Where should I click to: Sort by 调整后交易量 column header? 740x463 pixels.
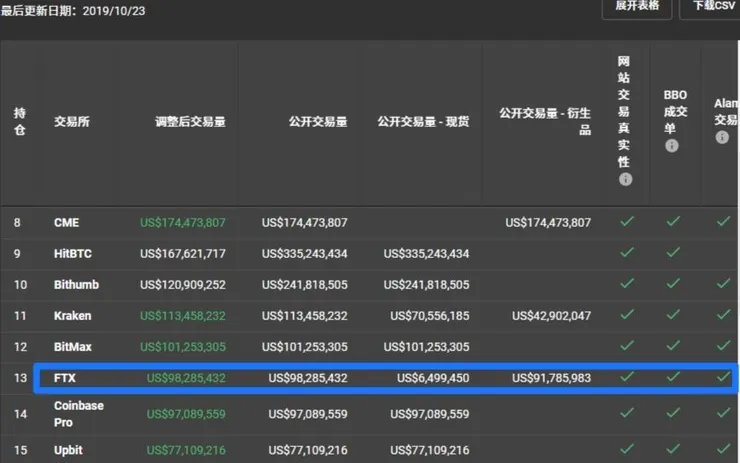190,122
